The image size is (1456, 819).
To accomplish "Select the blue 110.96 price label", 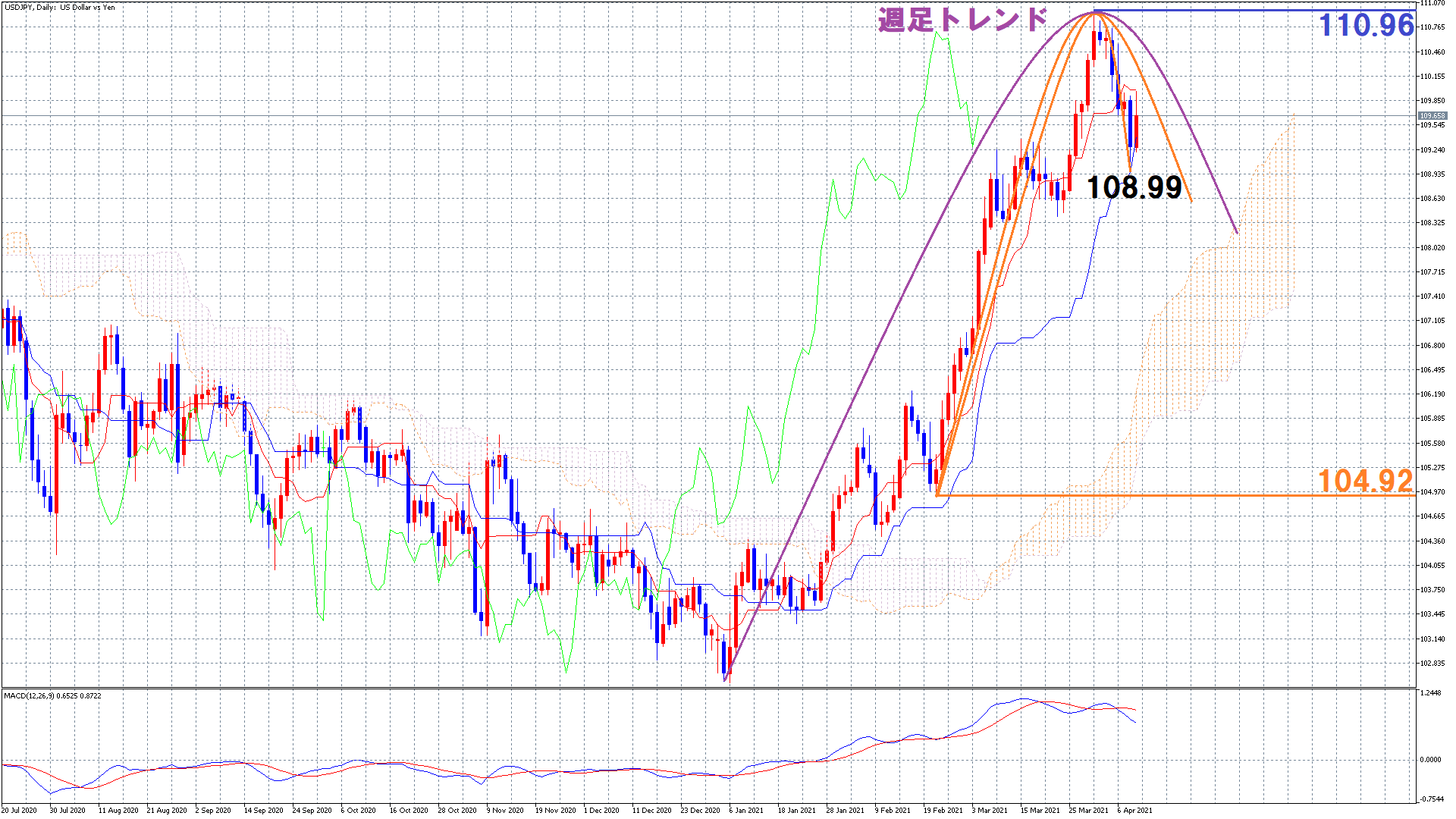I will point(1367,26).
